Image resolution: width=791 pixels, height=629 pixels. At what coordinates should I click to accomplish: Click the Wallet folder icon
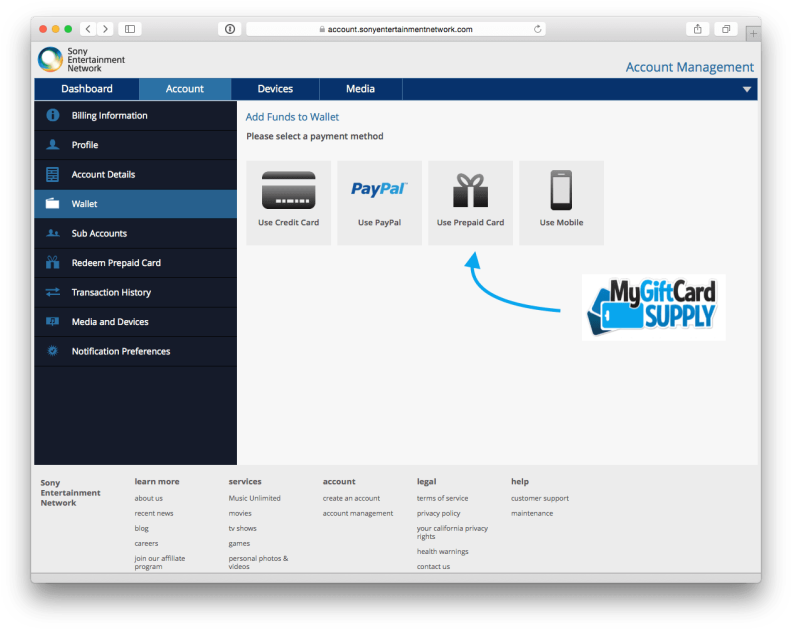[x=52, y=204]
